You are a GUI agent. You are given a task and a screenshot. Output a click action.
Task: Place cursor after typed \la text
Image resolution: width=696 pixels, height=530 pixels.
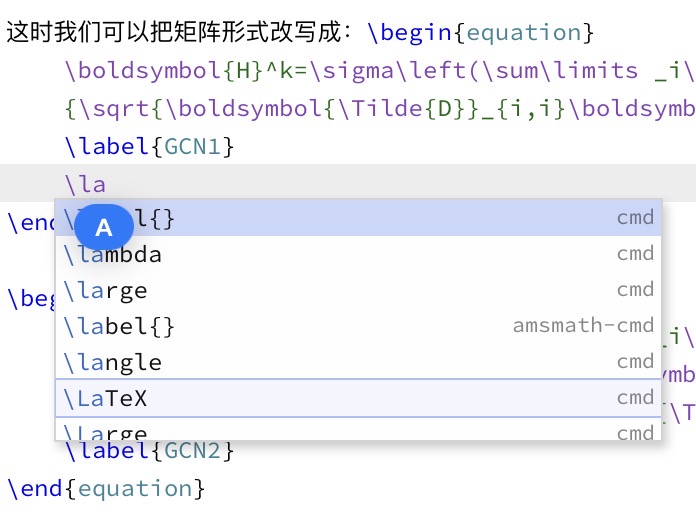click(107, 184)
